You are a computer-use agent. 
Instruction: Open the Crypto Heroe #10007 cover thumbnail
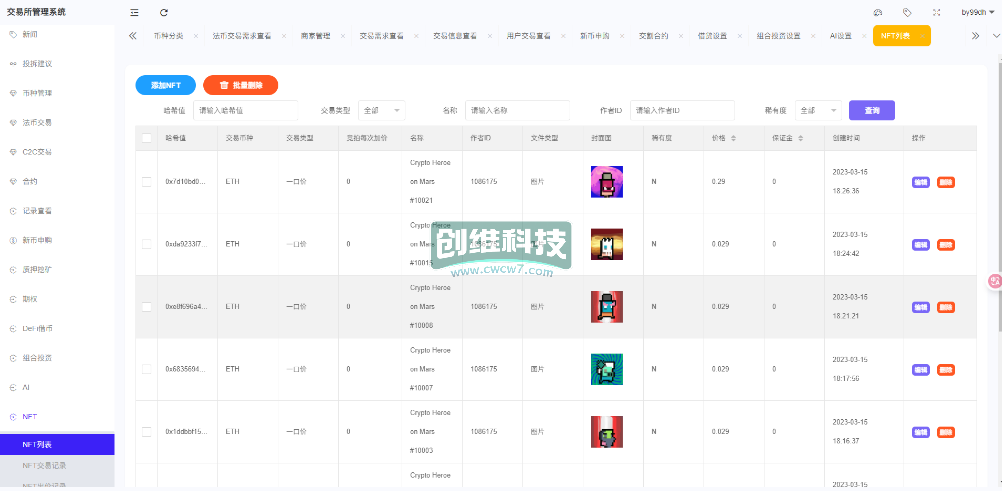[x=606, y=369]
